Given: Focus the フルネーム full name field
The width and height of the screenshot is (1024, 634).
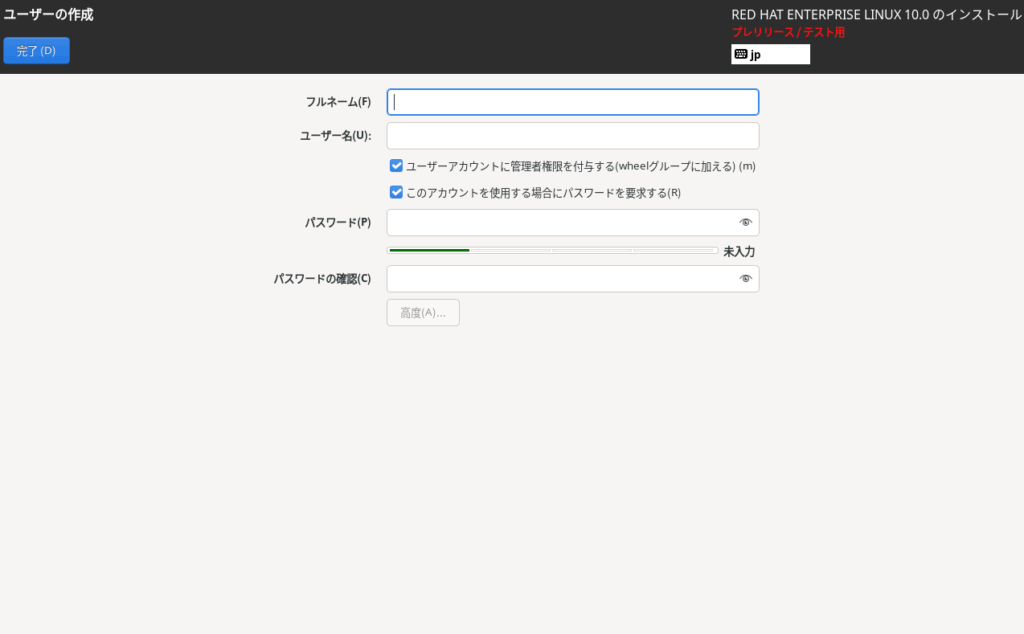Looking at the screenshot, I should point(572,102).
